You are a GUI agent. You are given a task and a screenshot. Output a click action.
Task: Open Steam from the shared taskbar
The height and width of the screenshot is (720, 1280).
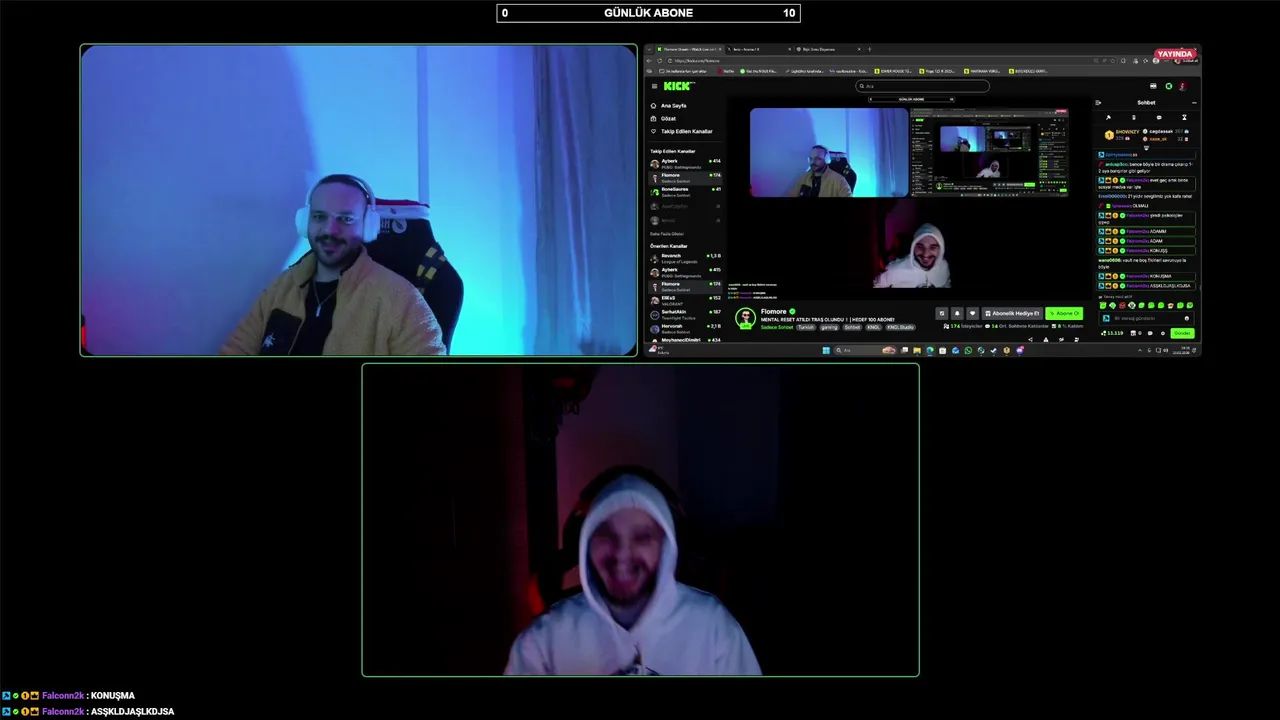993,350
